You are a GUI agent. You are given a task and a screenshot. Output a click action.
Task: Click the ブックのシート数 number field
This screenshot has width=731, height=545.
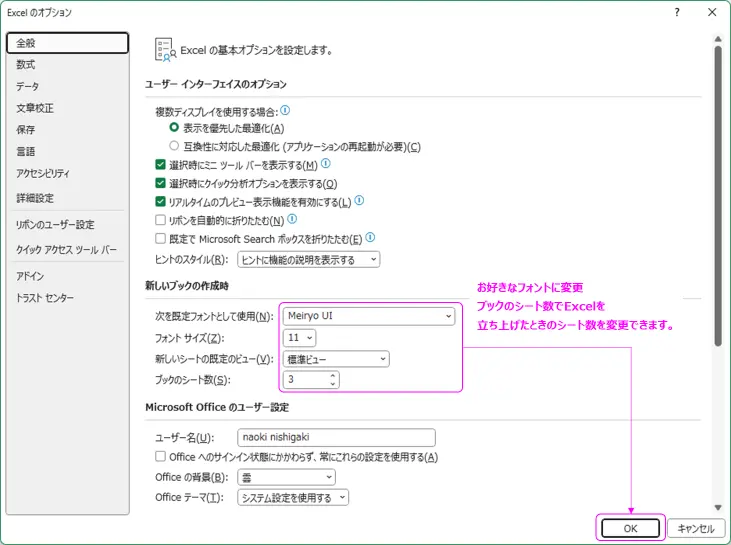pos(311,379)
